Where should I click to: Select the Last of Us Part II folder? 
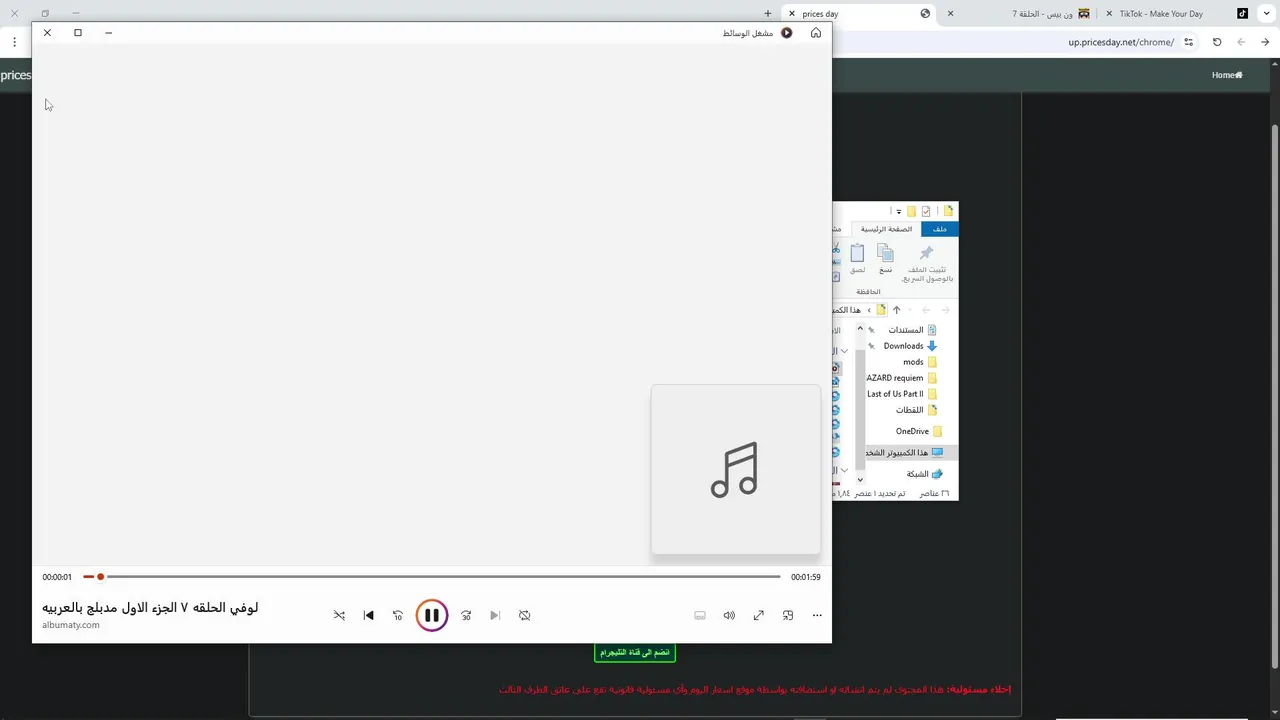903,394
